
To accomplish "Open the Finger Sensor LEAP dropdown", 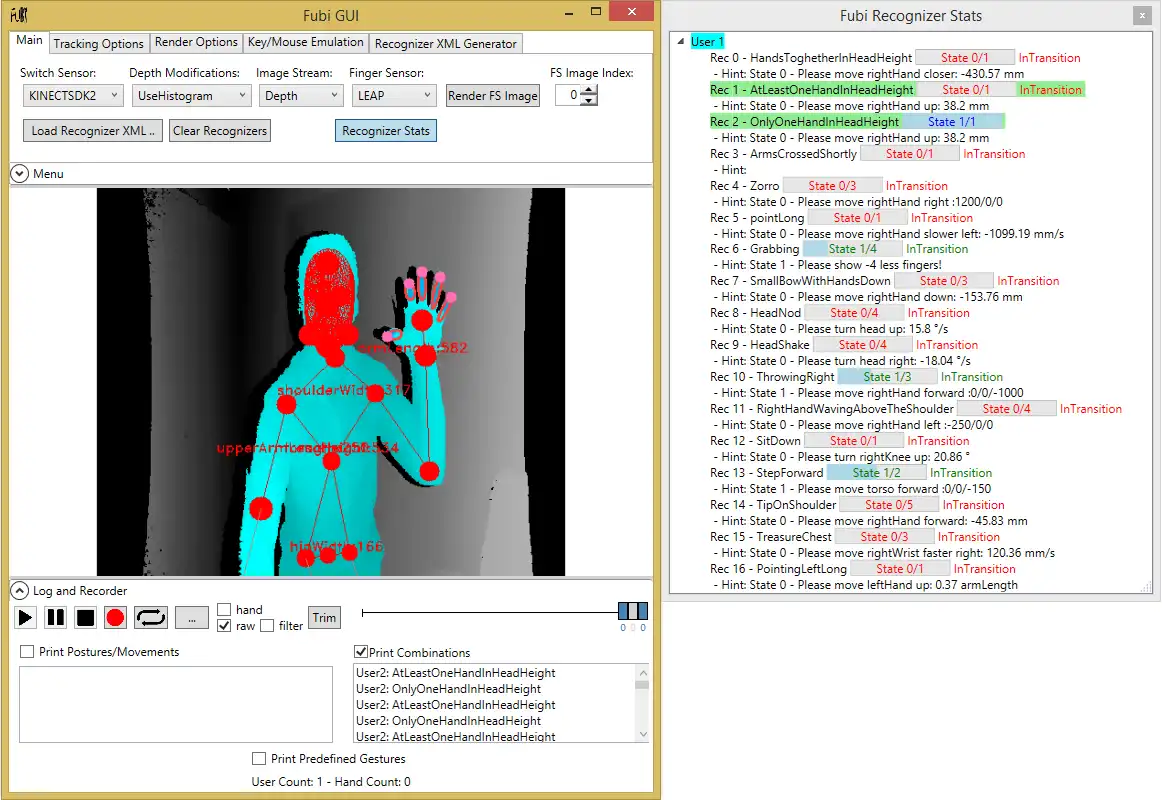I will [x=392, y=96].
